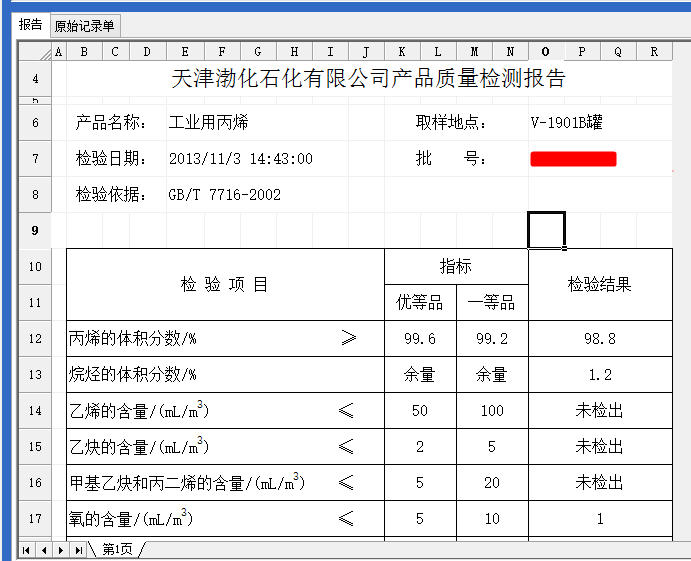
Task: Click the 余量 cell under 优等品
Action: [x=420, y=375]
